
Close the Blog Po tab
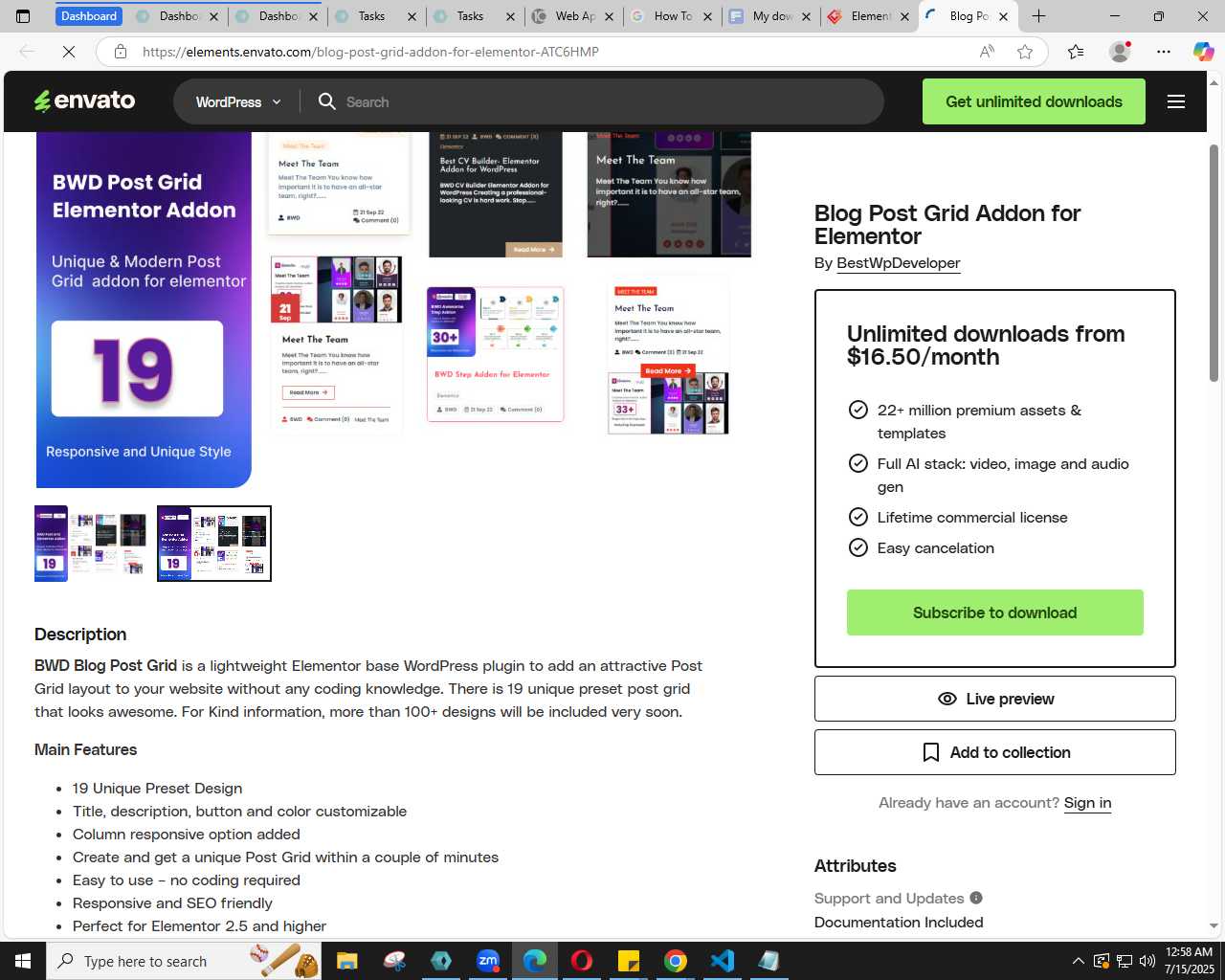tap(1003, 16)
